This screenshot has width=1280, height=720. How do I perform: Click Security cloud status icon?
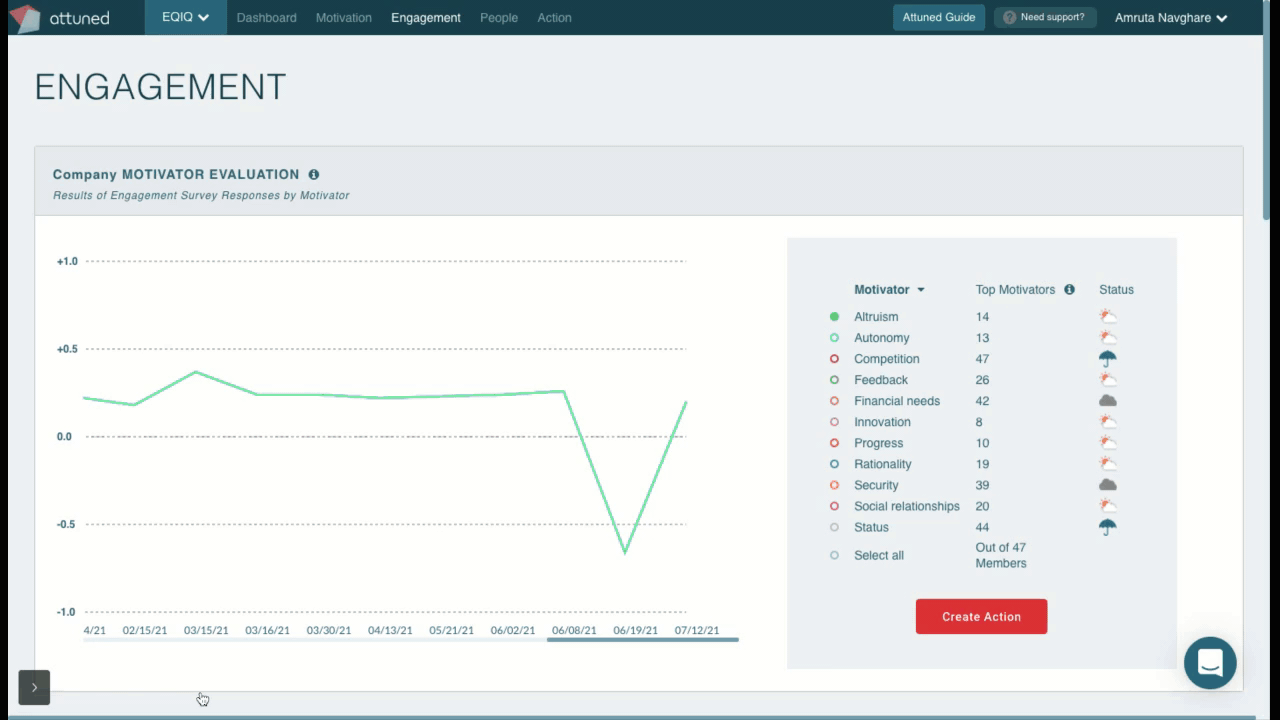(1107, 485)
